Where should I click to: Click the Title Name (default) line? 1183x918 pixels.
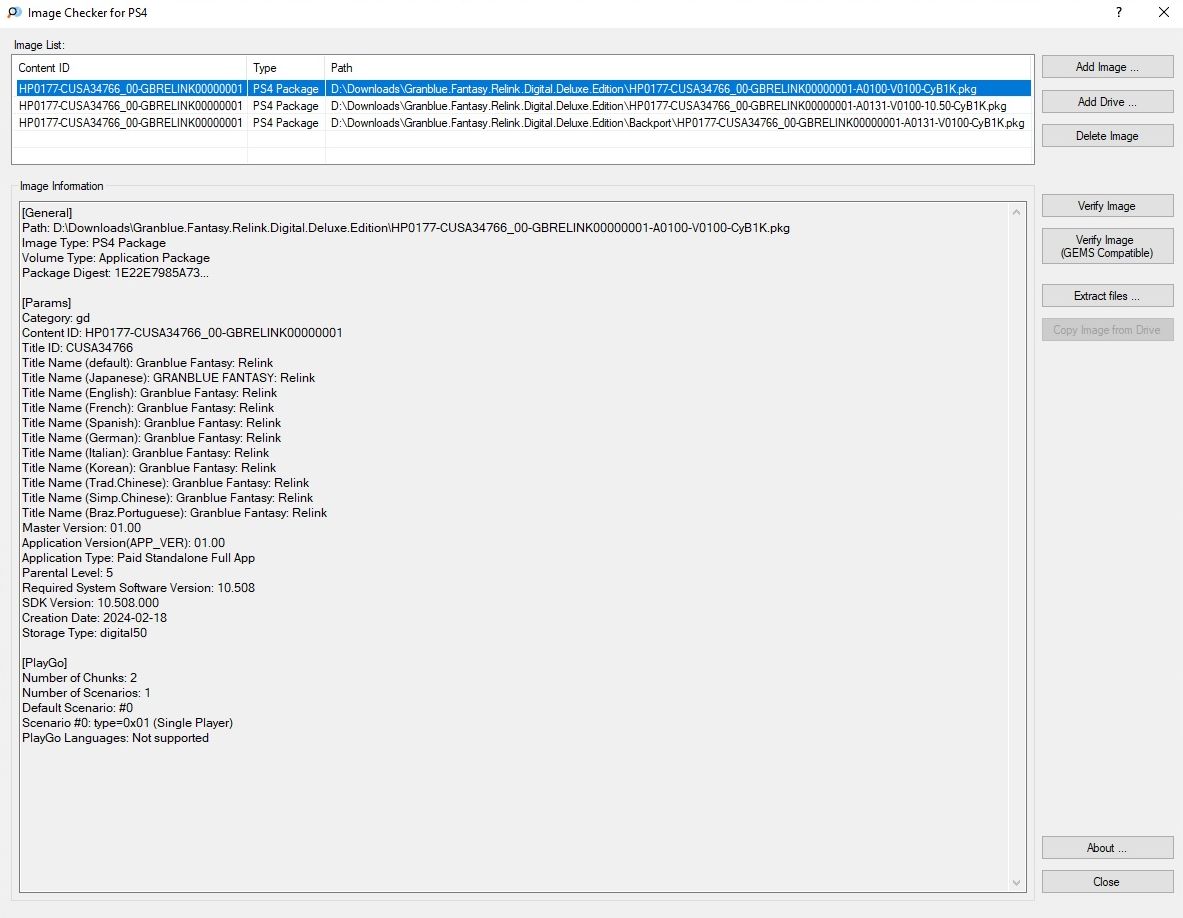pos(147,363)
